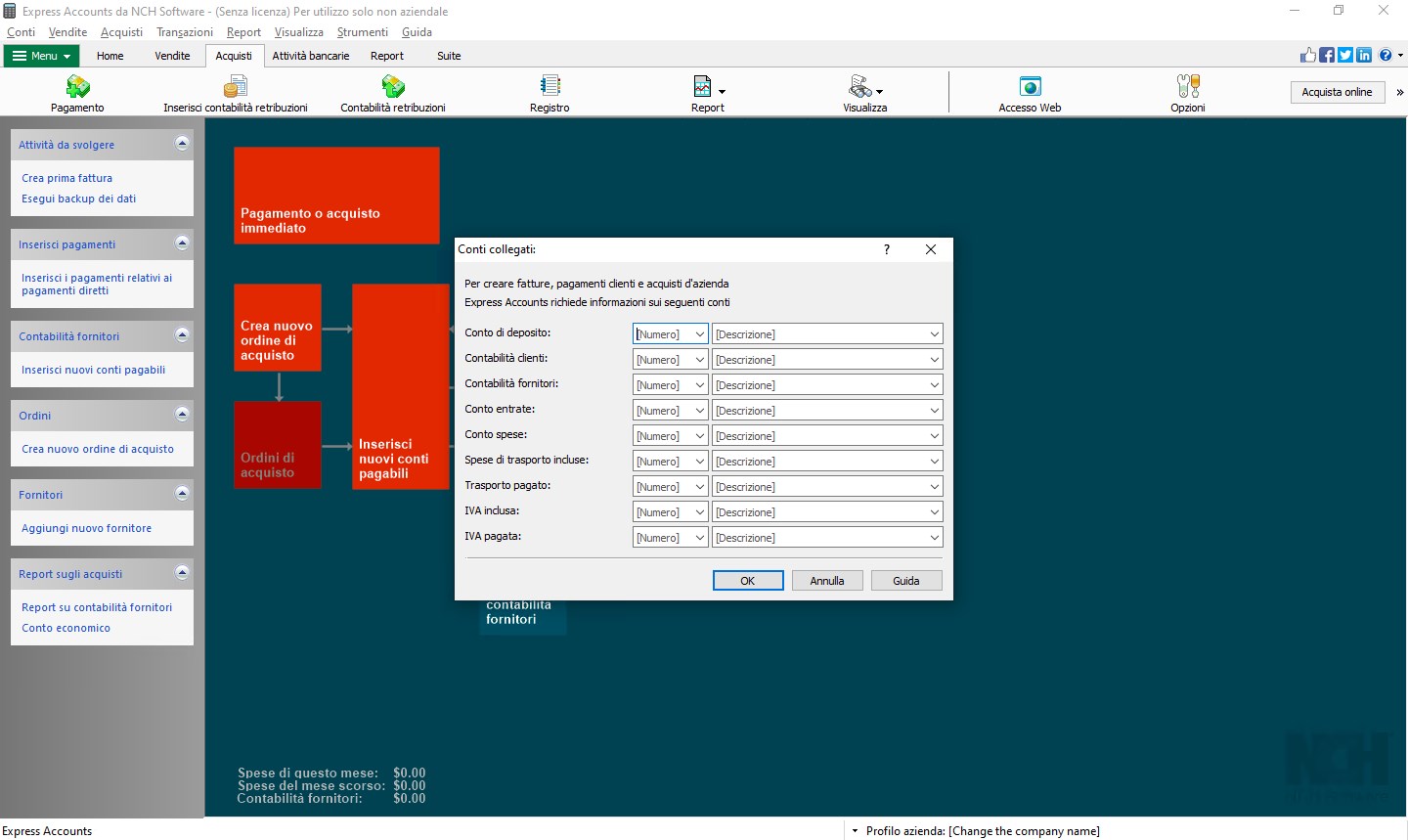Expand the toolbar overflow chevron

pyautogui.click(x=1400, y=92)
